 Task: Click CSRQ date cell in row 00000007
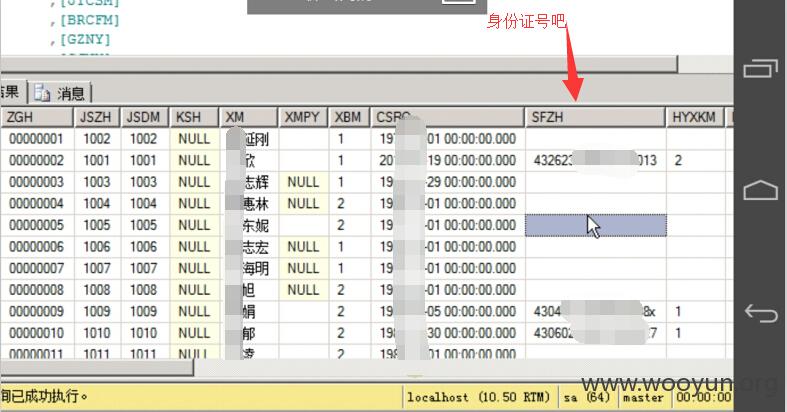(x=448, y=268)
